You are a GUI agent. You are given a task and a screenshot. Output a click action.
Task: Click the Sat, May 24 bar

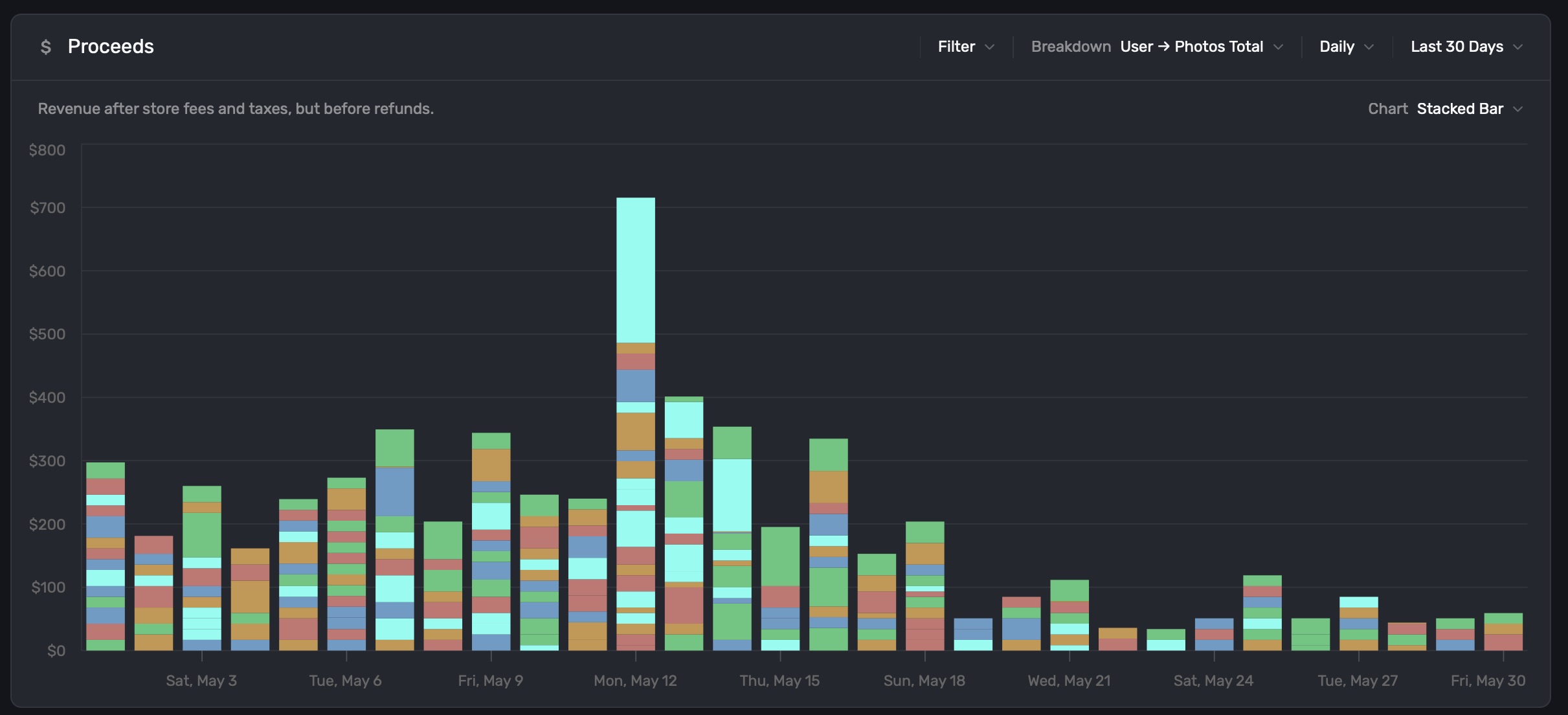point(1214,634)
